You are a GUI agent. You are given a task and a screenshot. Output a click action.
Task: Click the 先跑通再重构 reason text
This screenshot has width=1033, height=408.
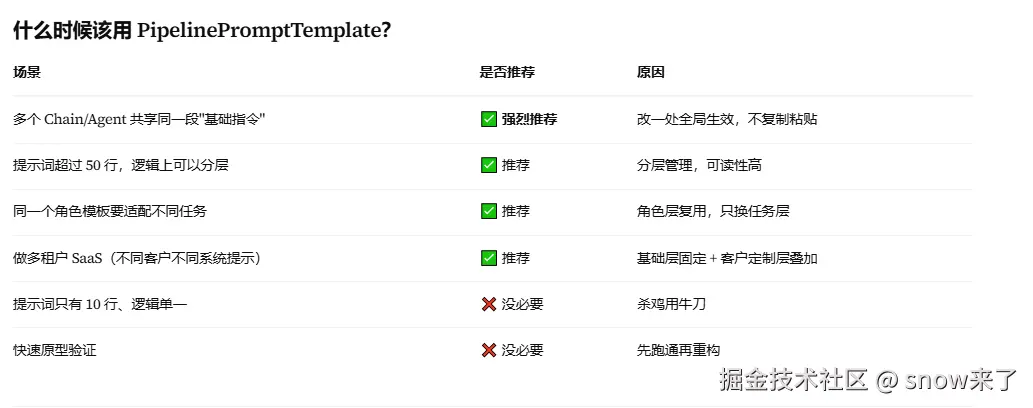[x=679, y=350]
